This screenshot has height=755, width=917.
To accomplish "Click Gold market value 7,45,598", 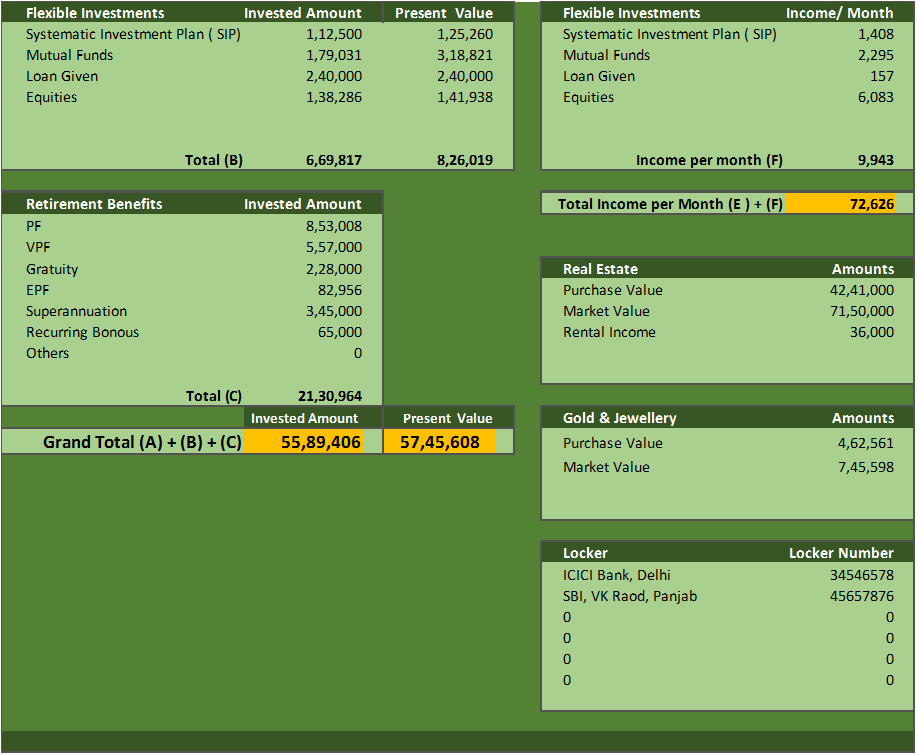I will click(x=866, y=468).
